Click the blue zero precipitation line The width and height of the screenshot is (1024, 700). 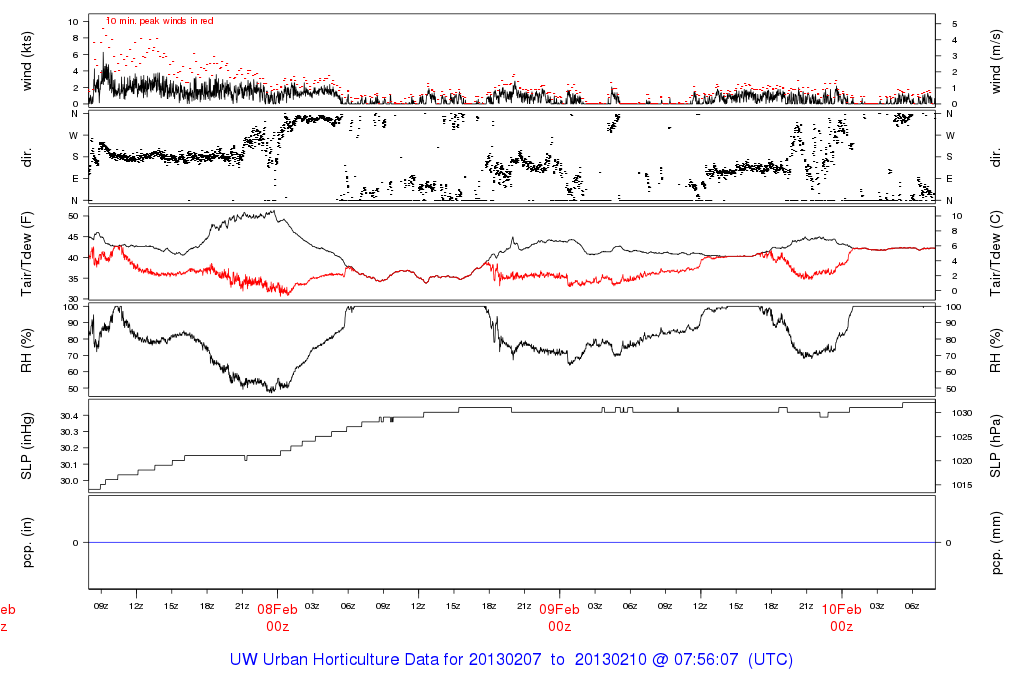512,543
